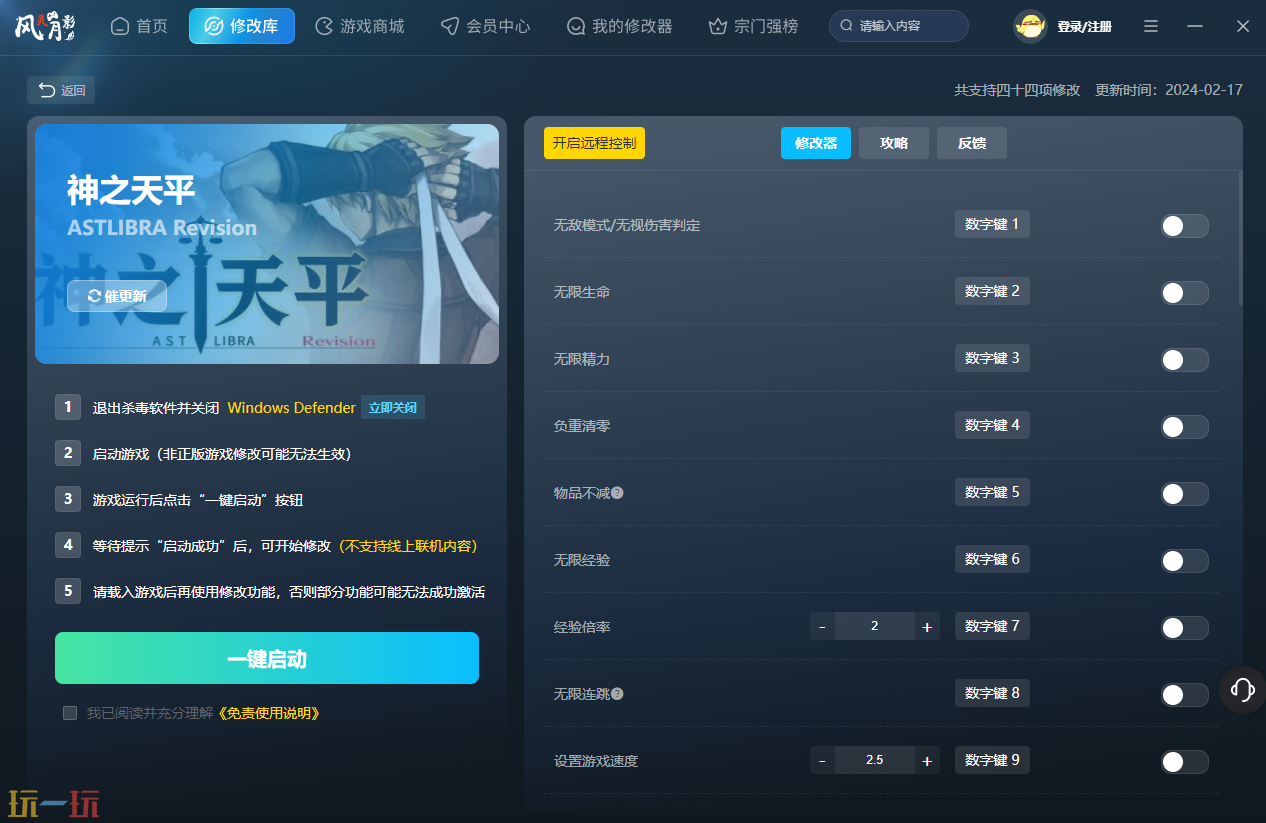Enable 无限经验 switch
This screenshot has width=1266, height=823.
click(x=1185, y=561)
